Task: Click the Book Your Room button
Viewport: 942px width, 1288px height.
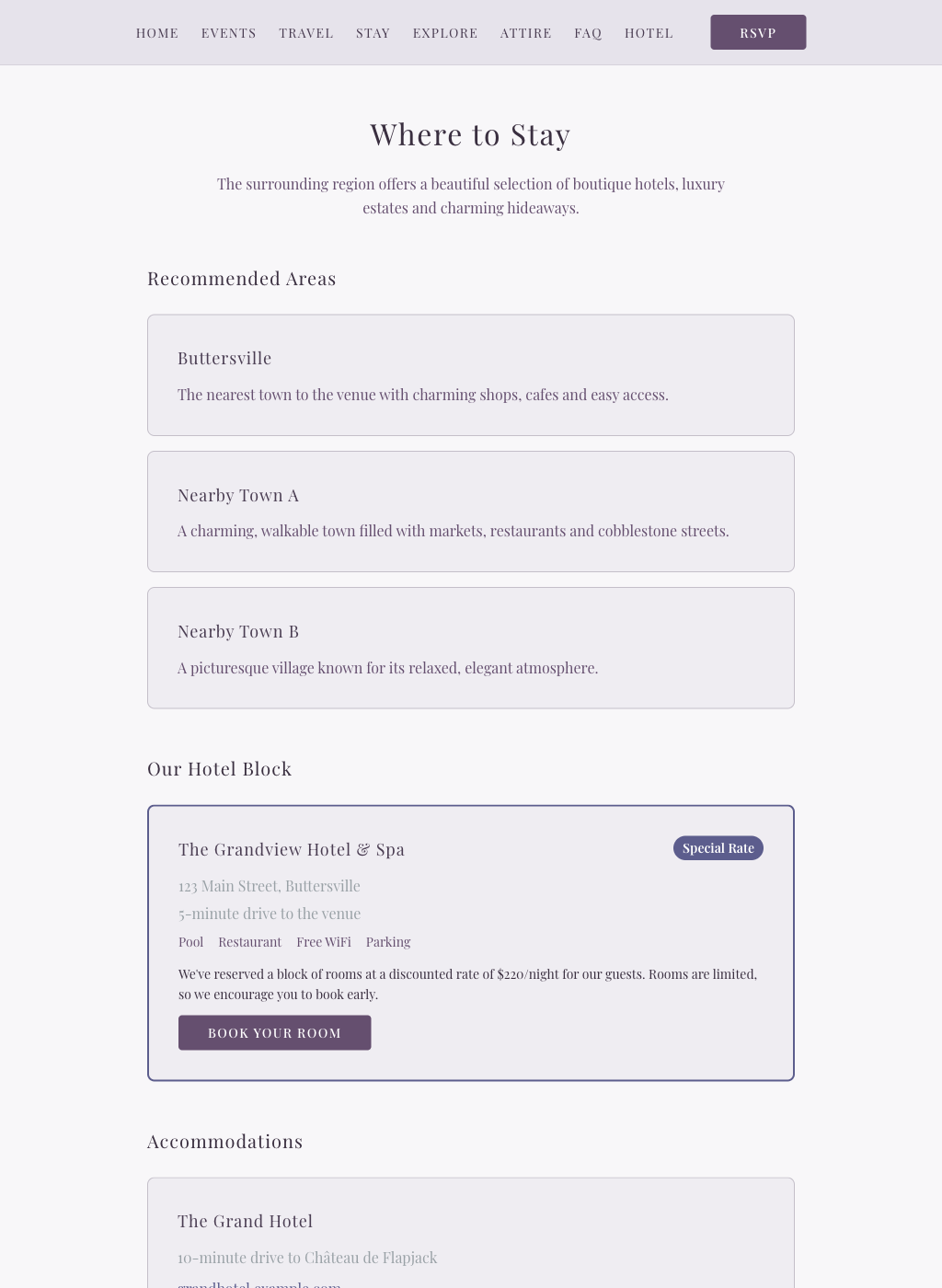Action: pos(274,1032)
